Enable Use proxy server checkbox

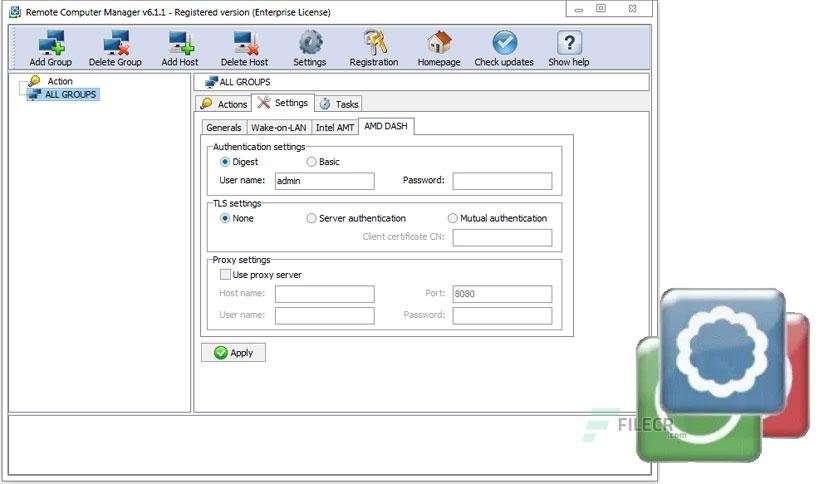(226, 275)
